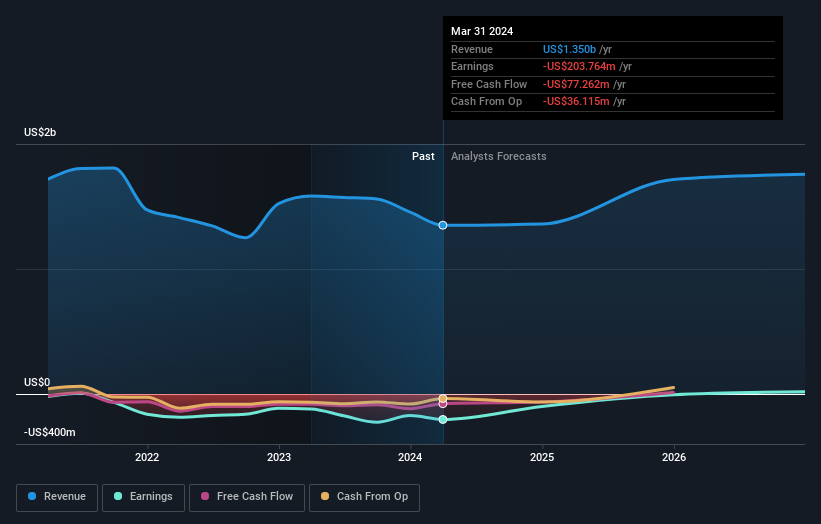
Task: Click the -US$400m y-axis label
Action: (x=50, y=432)
